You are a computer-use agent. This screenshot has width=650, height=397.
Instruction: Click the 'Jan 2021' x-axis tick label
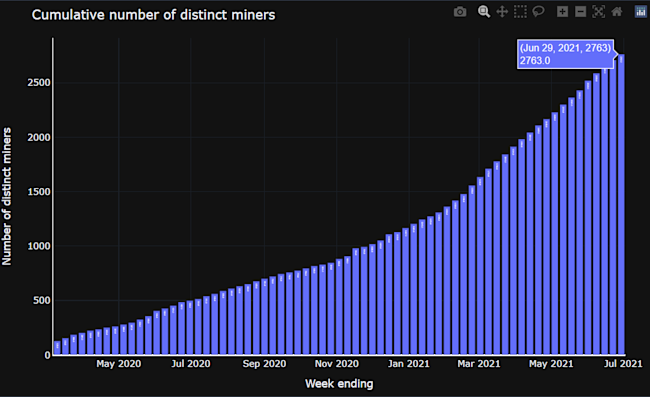click(409, 364)
